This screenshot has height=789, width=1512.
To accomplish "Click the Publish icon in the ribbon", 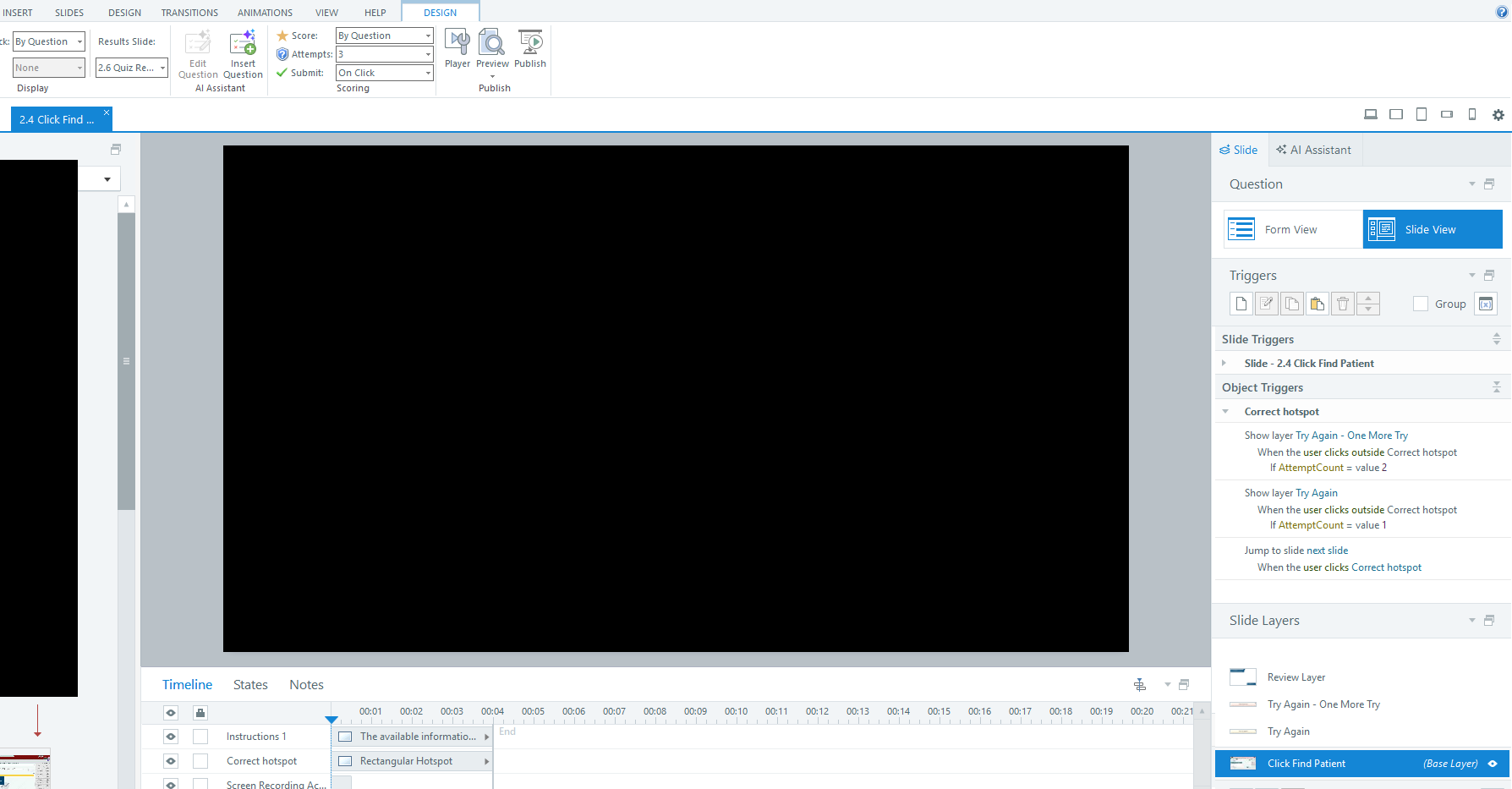I will point(530,48).
